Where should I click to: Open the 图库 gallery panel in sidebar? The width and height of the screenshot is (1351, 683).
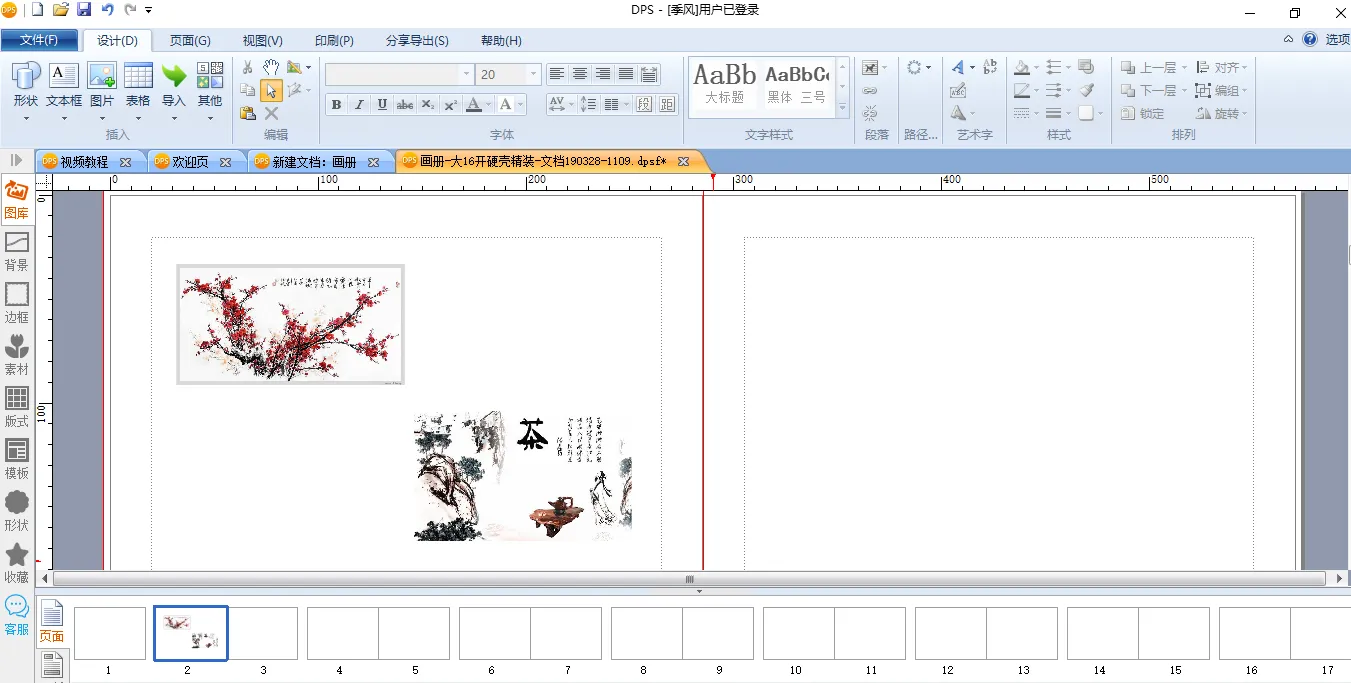click(17, 198)
